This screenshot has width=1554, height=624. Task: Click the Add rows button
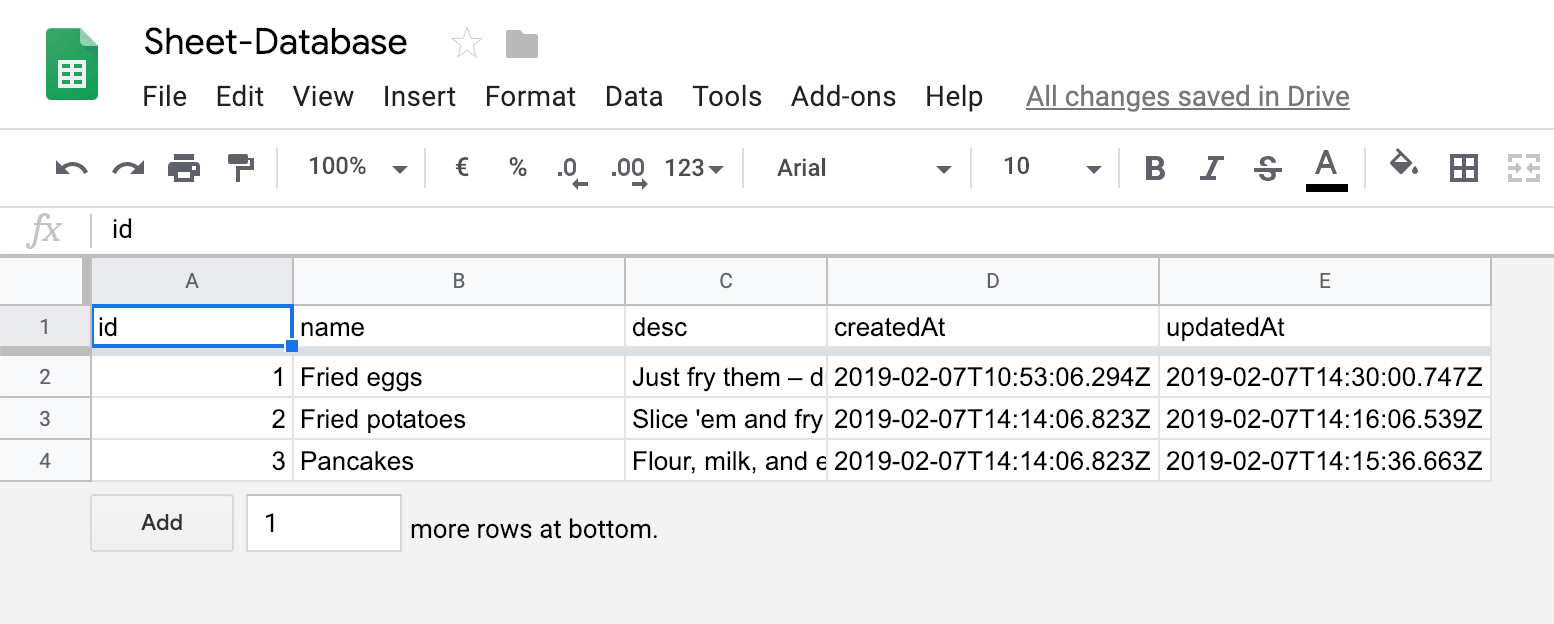[162, 523]
